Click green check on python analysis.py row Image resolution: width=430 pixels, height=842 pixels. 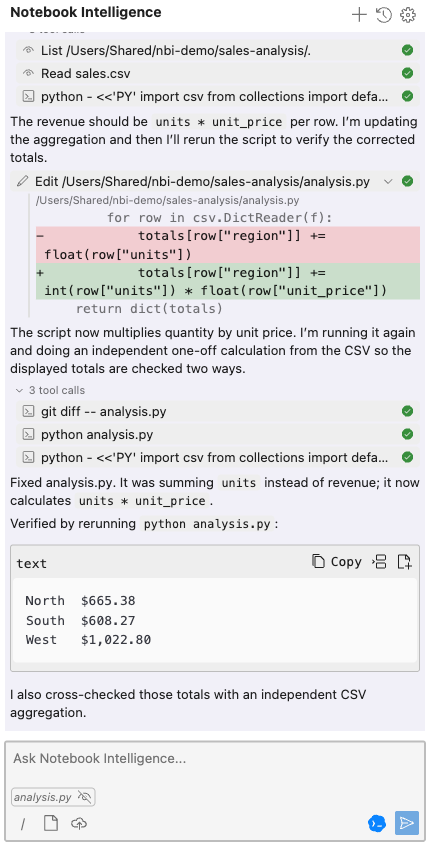click(x=407, y=434)
